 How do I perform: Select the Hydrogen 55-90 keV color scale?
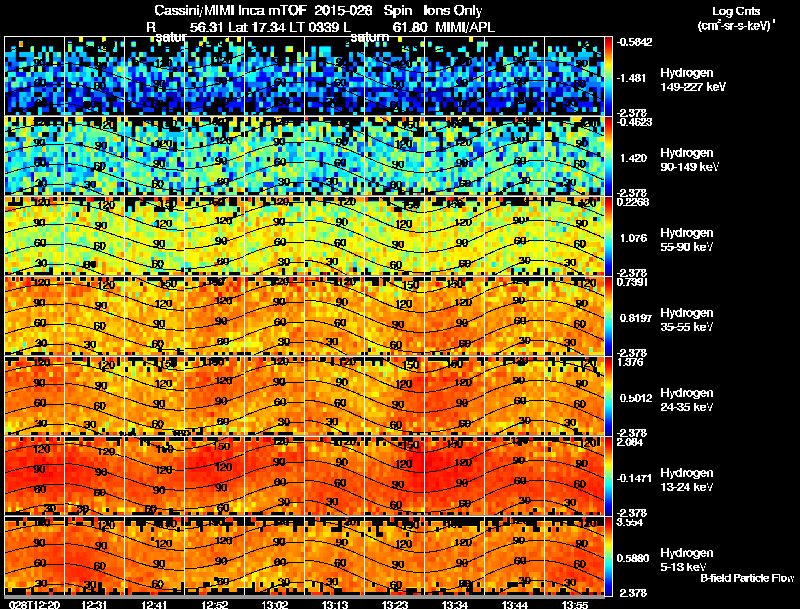coord(611,236)
